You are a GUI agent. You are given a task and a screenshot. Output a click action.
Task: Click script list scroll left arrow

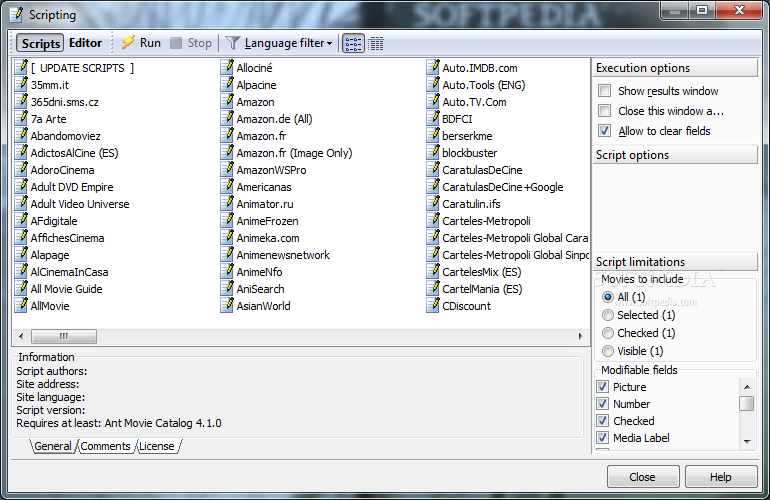tap(21, 336)
